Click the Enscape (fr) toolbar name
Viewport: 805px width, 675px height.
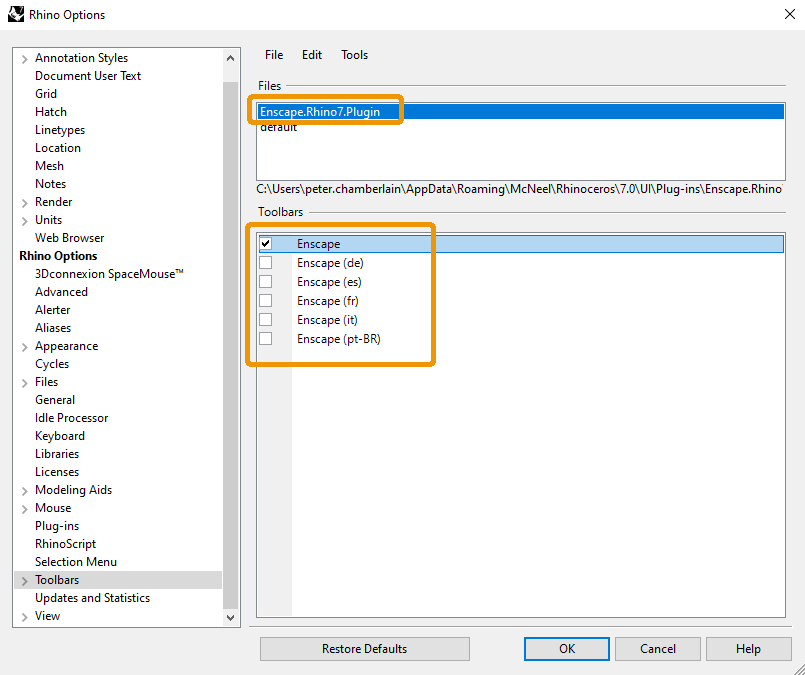point(328,301)
